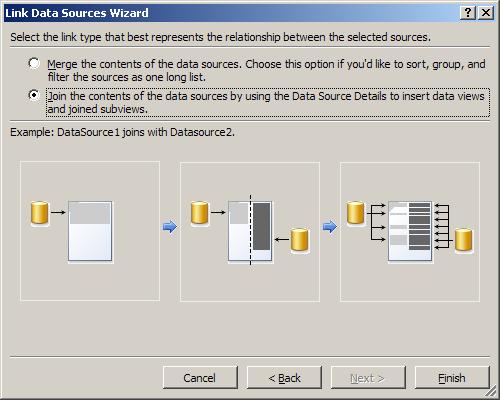Click the top-left database cylinder in middle diagram
This screenshot has height=402, width=500.
[200, 213]
